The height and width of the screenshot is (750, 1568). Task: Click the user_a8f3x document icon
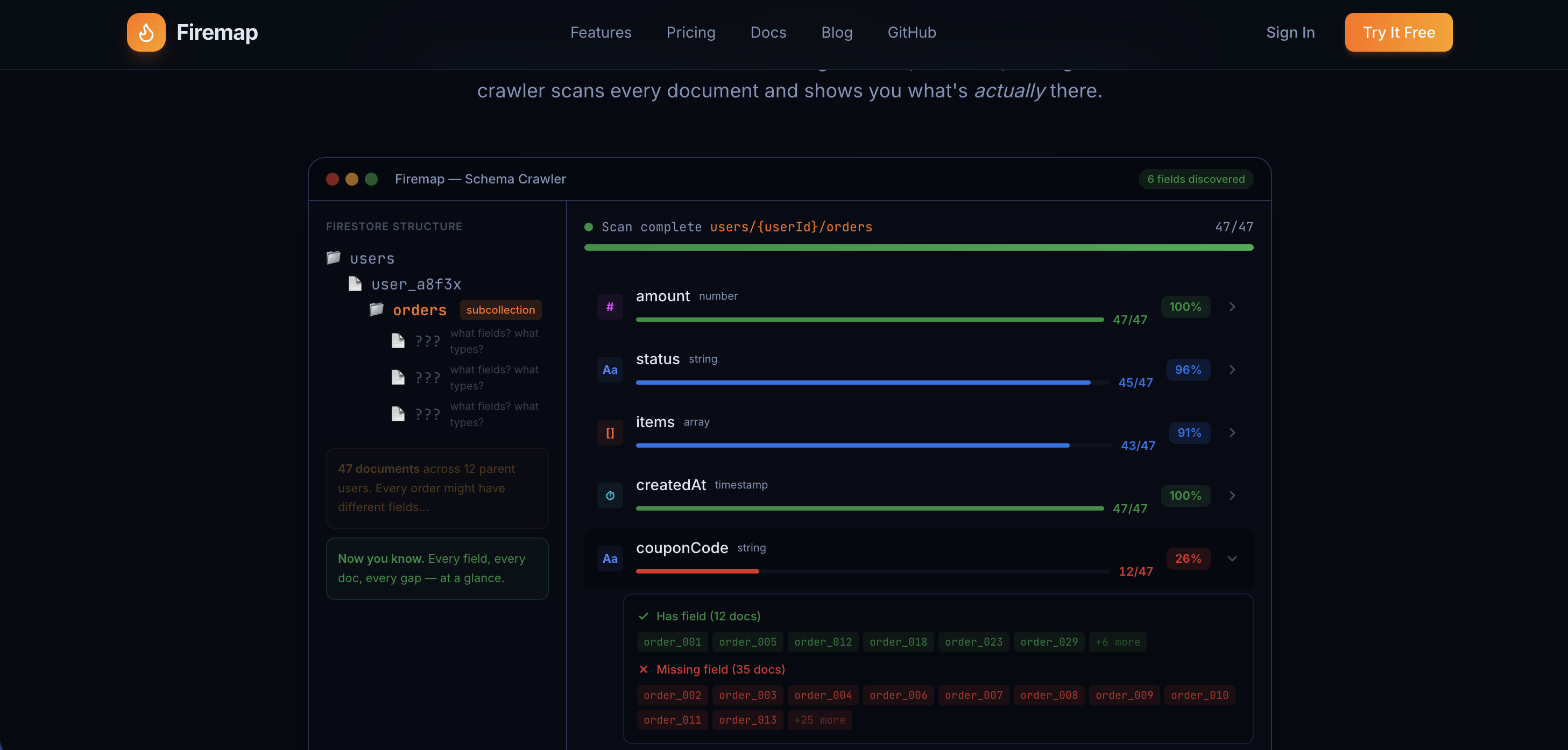[x=355, y=284]
